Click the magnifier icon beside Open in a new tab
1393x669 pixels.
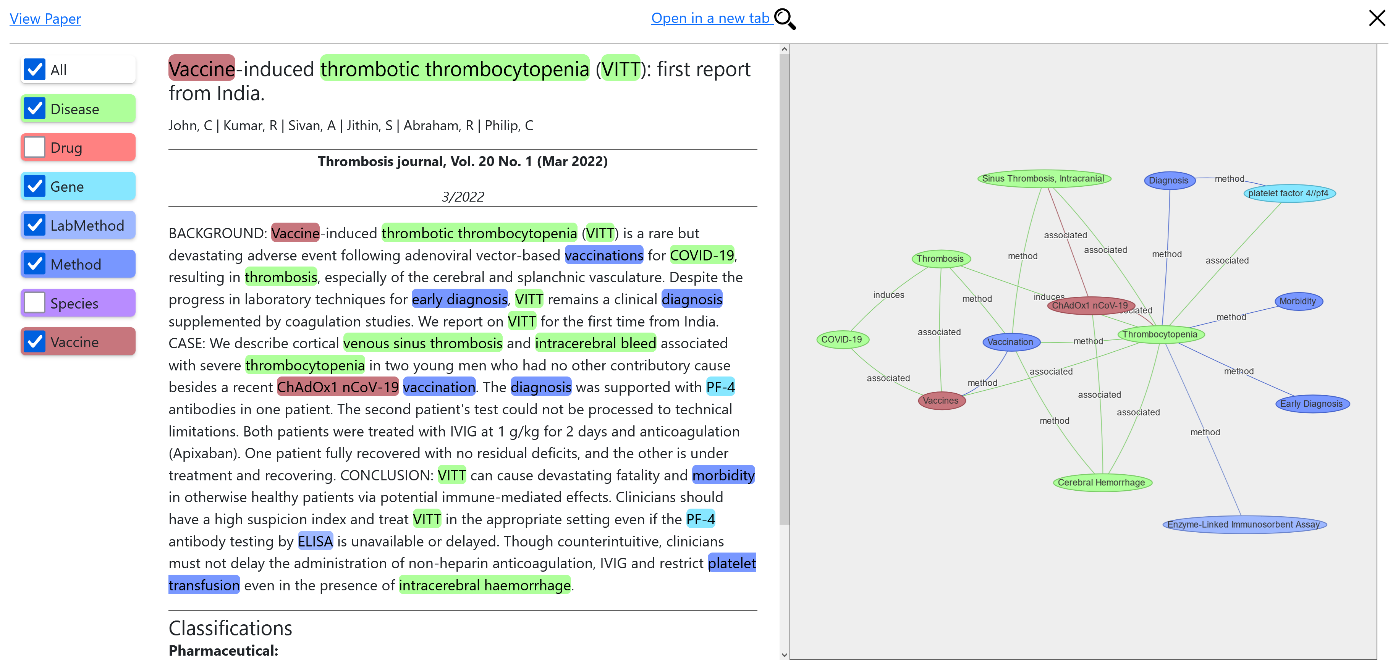click(x=785, y=19)
